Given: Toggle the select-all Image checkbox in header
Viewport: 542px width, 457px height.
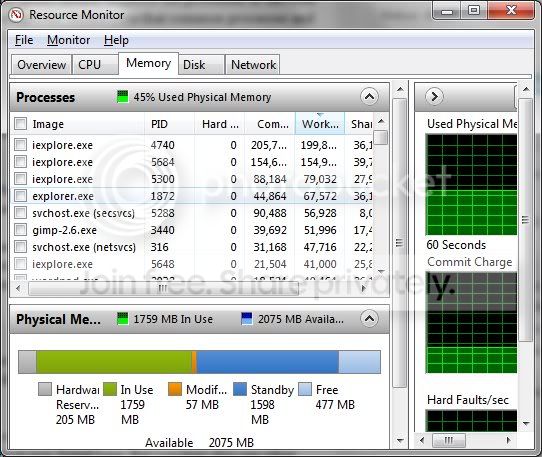Looking at the screenshot, I should coord(21,123).
